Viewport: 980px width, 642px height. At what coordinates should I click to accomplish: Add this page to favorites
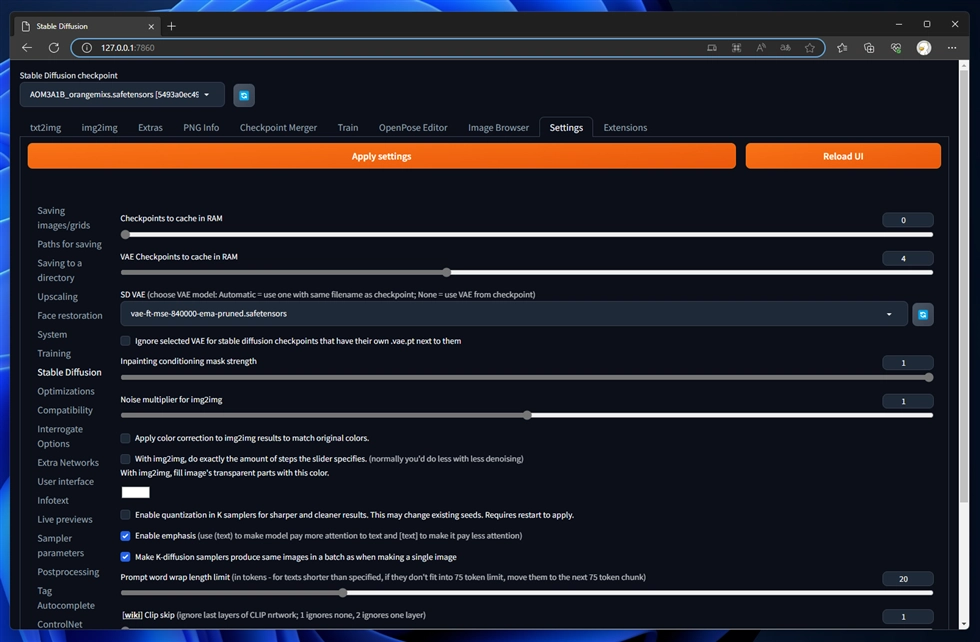click(809, 48)
